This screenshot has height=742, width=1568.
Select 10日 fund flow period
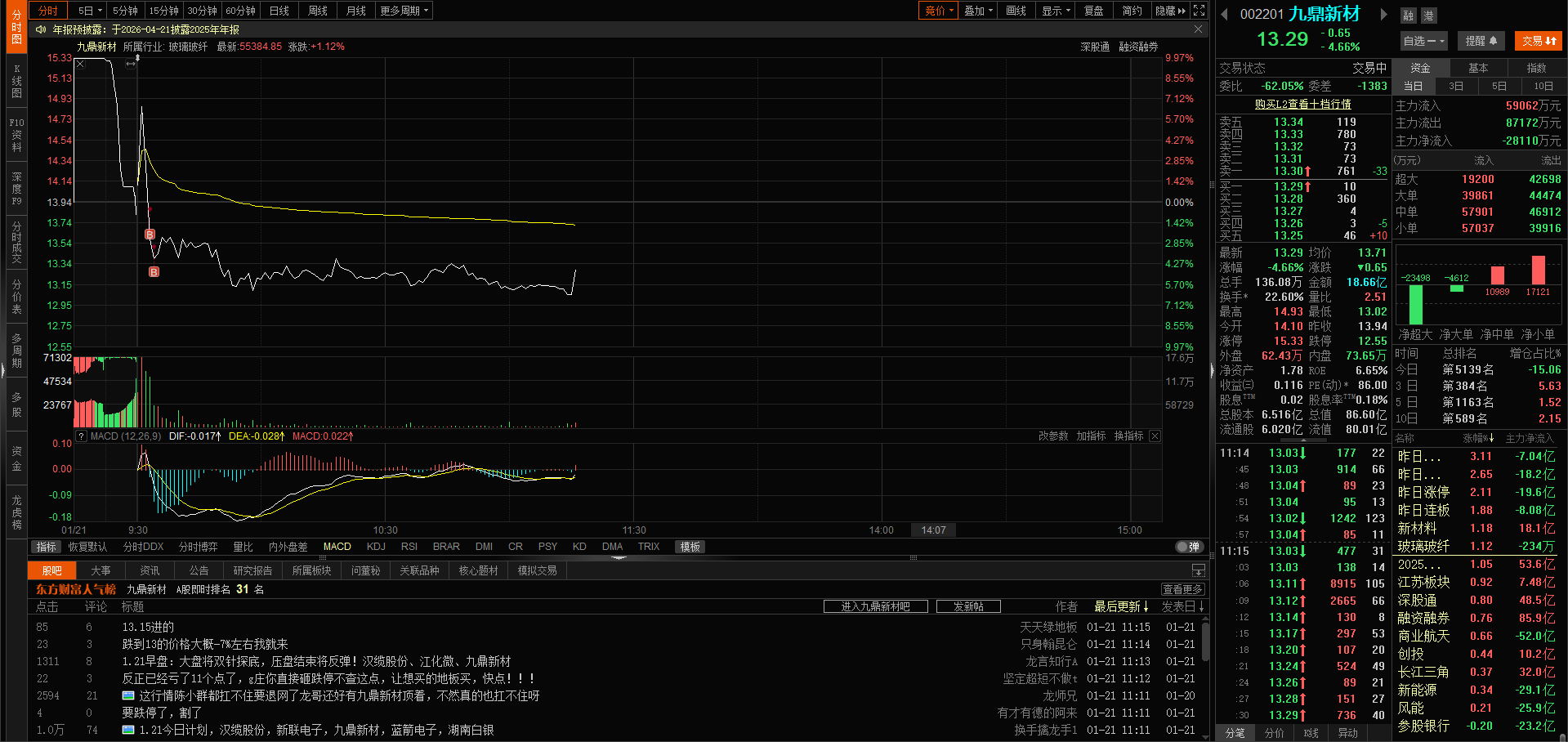(1543, 86)
